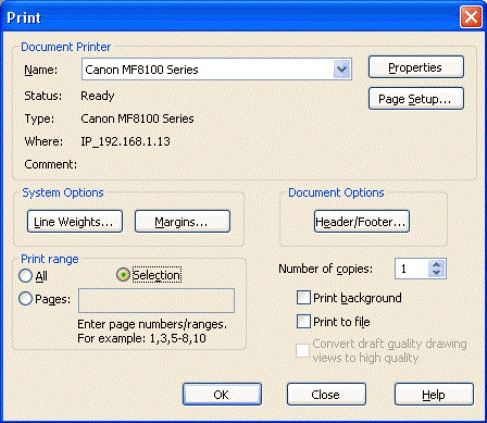Click the Number of copies field
Screen dimensions: 487x423
(411, 269)
